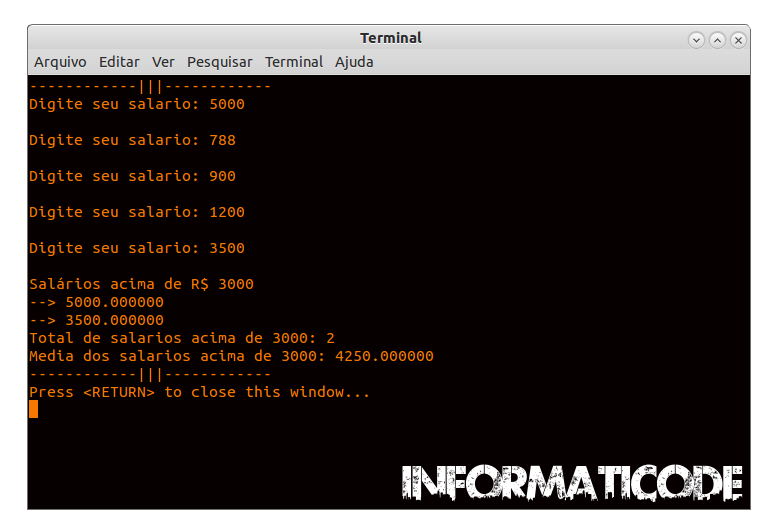Open the Arquivo menu
Screen dimensions: 762x525
(60, 62)
